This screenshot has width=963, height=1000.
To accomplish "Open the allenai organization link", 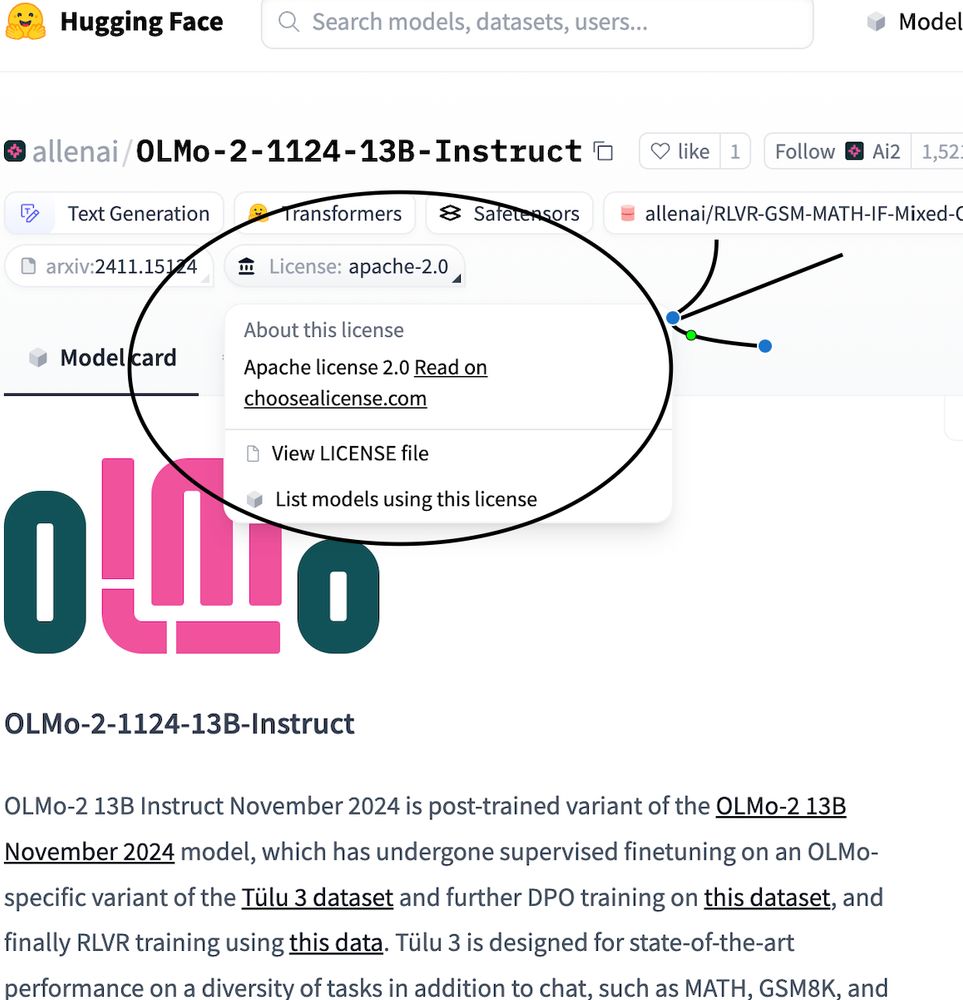I will (75, 152).
